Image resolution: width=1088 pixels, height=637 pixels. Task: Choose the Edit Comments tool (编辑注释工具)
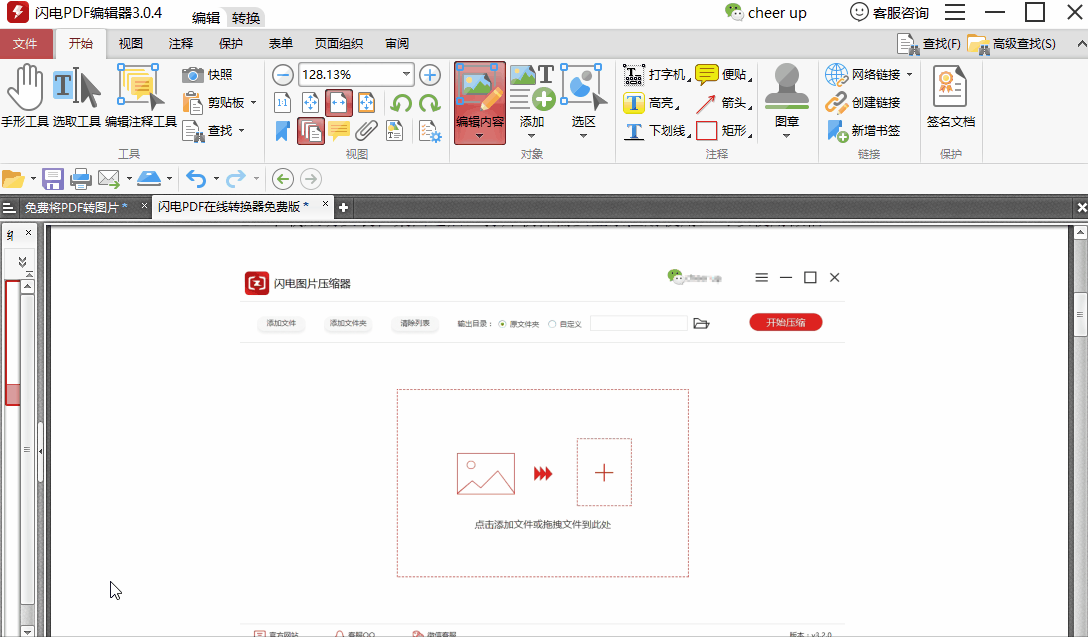pos(141,96)
